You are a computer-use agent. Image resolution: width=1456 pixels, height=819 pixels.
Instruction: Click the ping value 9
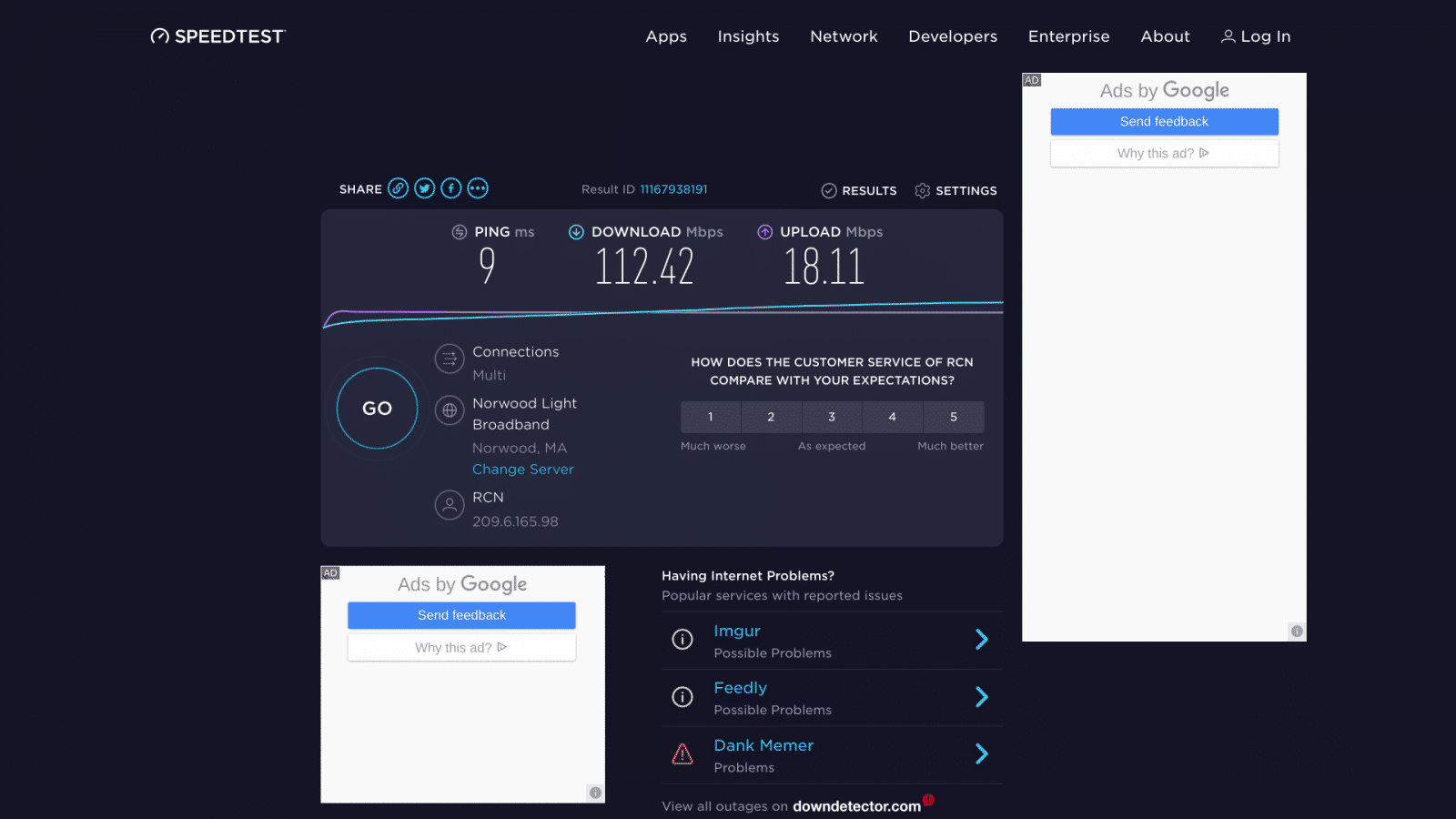pyautogui.click(x=488, y=267)
